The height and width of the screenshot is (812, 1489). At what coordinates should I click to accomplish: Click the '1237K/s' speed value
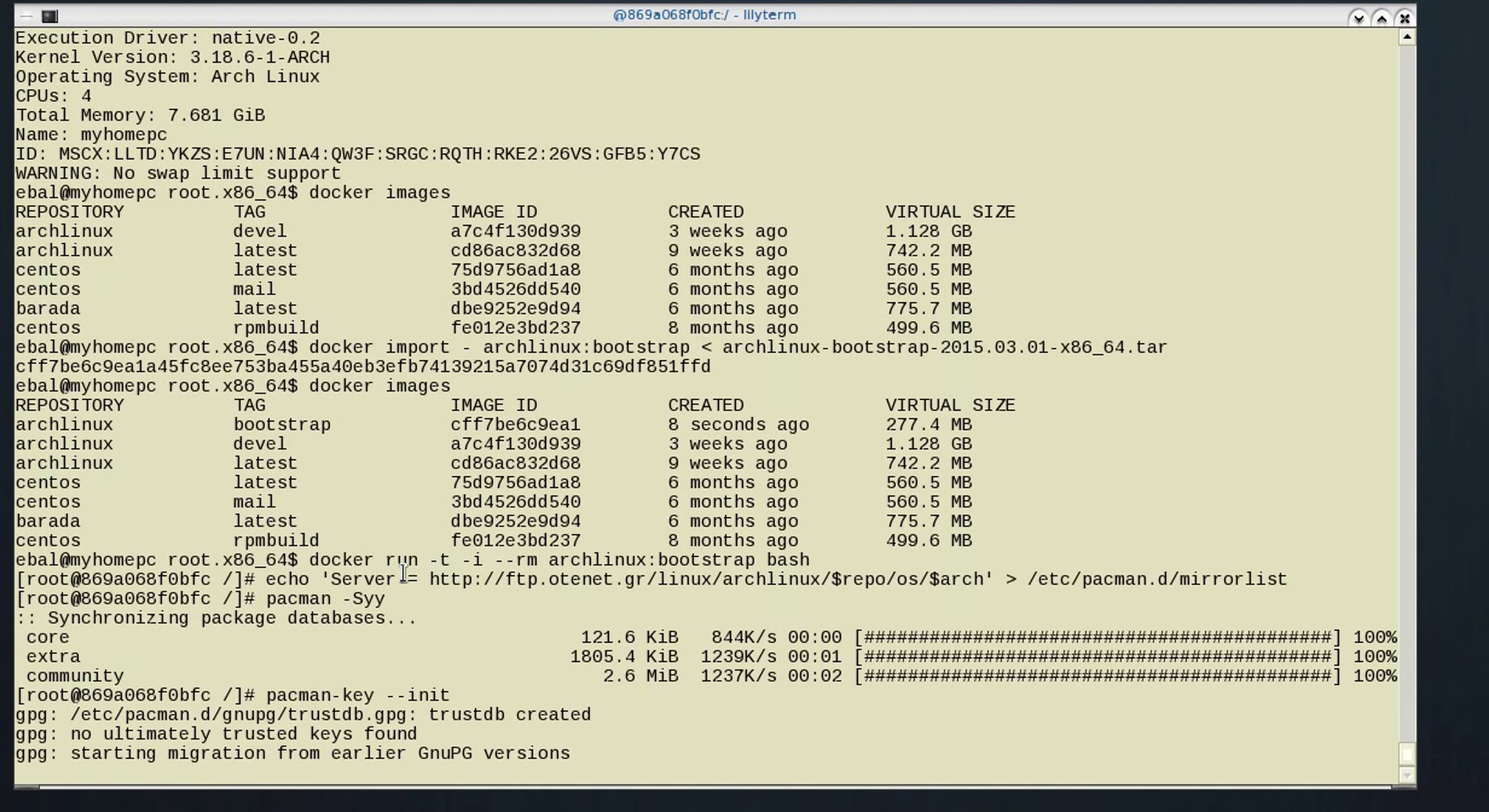738,676
